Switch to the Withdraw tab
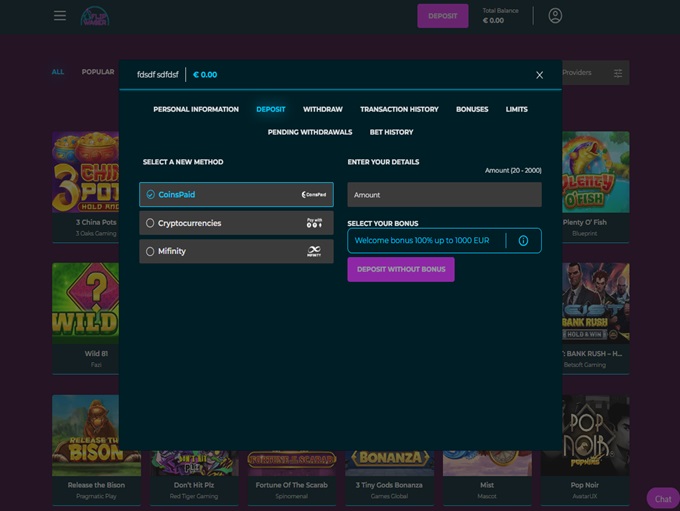Screen dimensions: 680x511 click(323, 109)
